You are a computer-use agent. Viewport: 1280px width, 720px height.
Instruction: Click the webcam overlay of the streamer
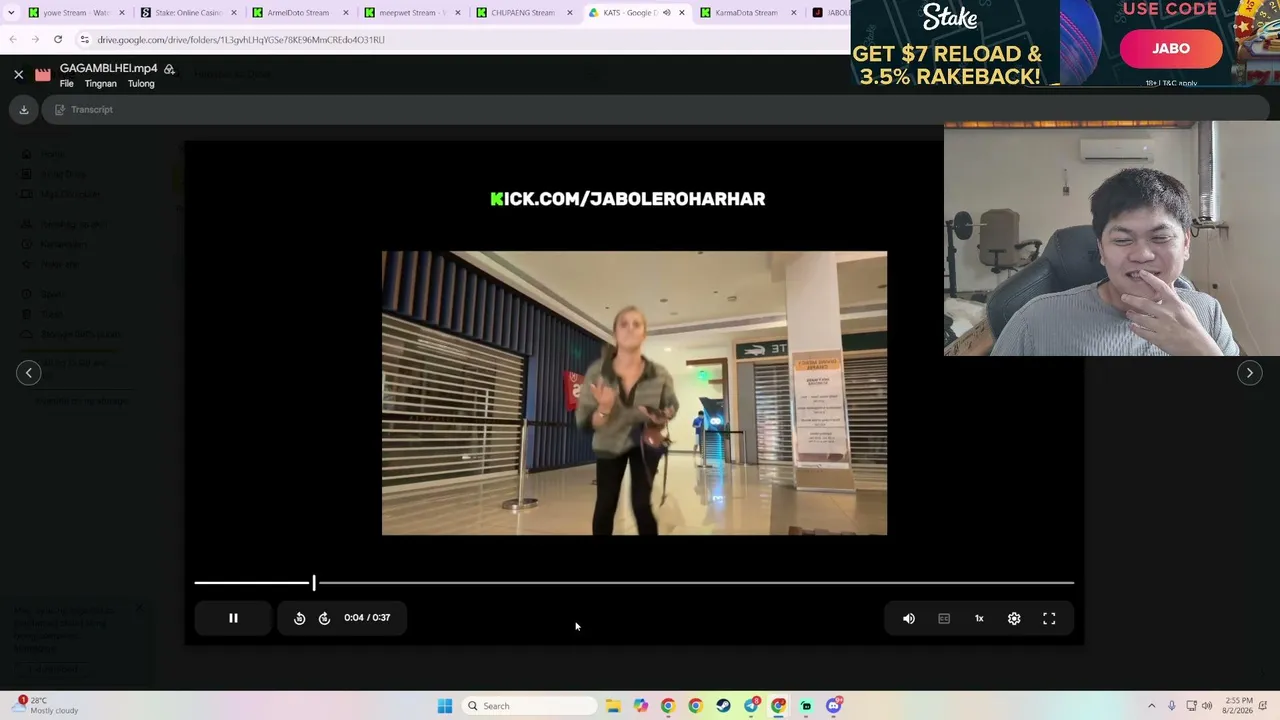tap(1112, 238)
